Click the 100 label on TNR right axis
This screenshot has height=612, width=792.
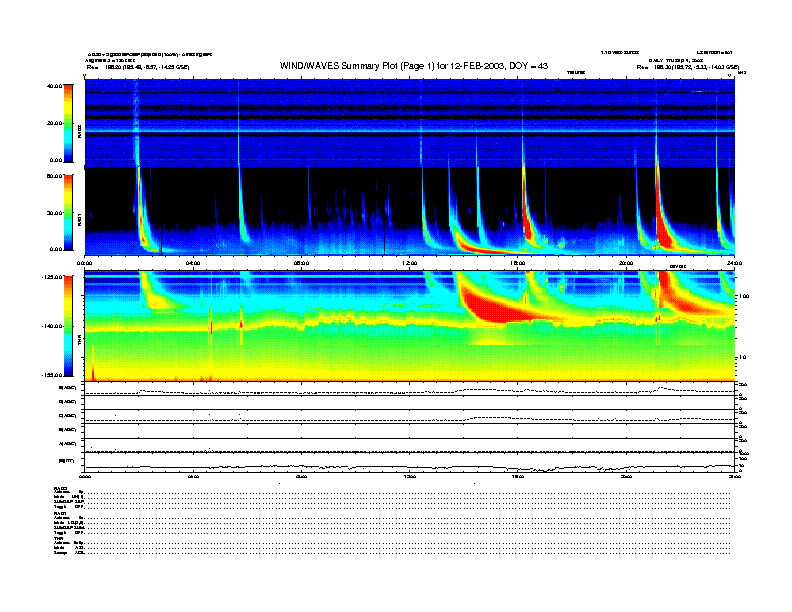pyautogui.click(x=745, y=296)
